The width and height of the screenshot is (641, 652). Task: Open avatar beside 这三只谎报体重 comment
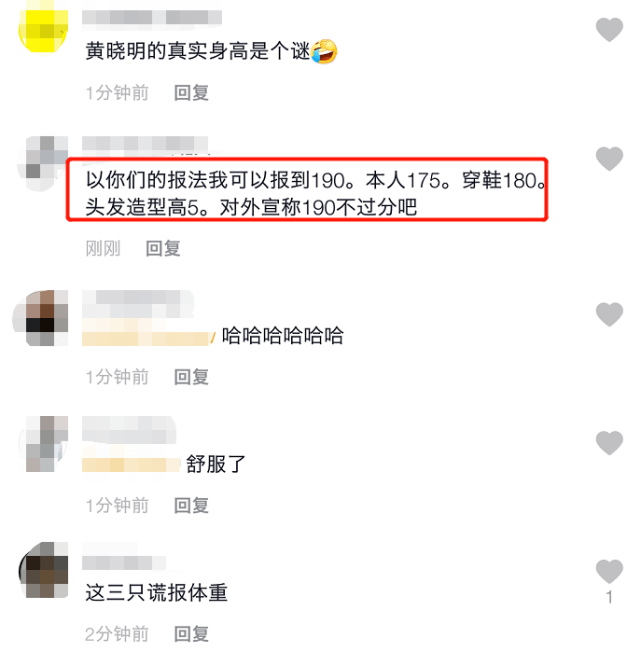[43, 570]
